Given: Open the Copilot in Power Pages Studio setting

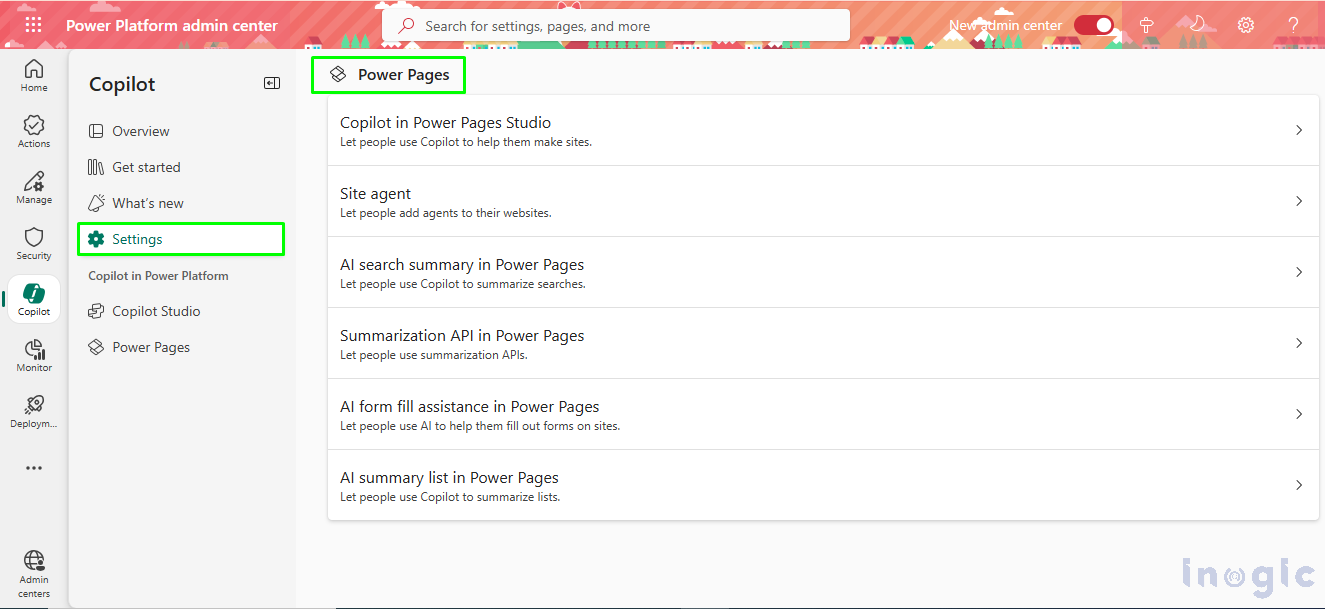Looking at the screenshot, I should [823, 130].
